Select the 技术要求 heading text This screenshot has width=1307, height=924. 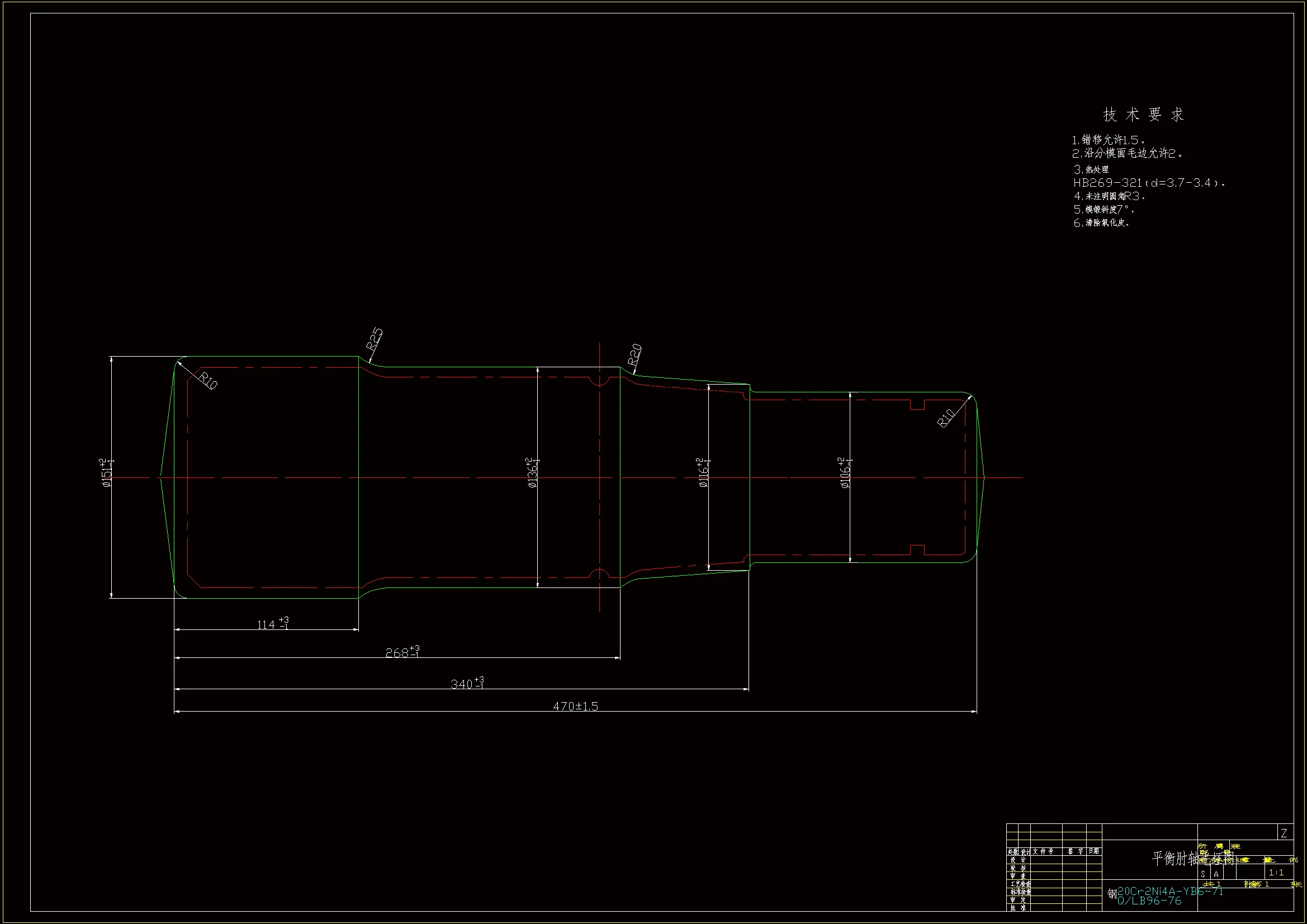[1143, 115]
